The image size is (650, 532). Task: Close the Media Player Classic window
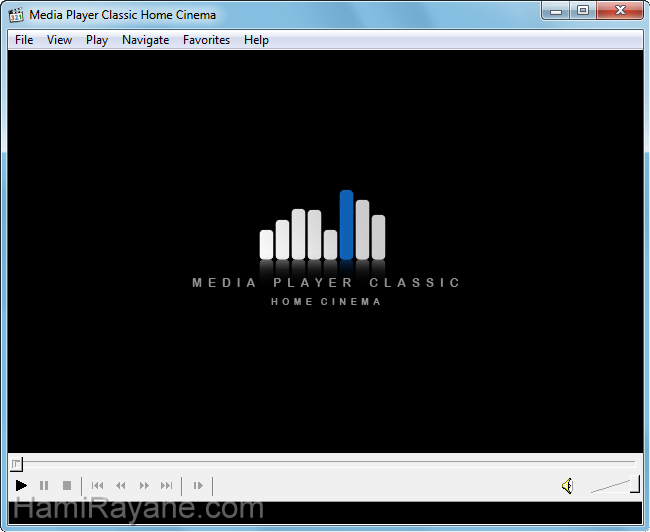tap(620, 11)
